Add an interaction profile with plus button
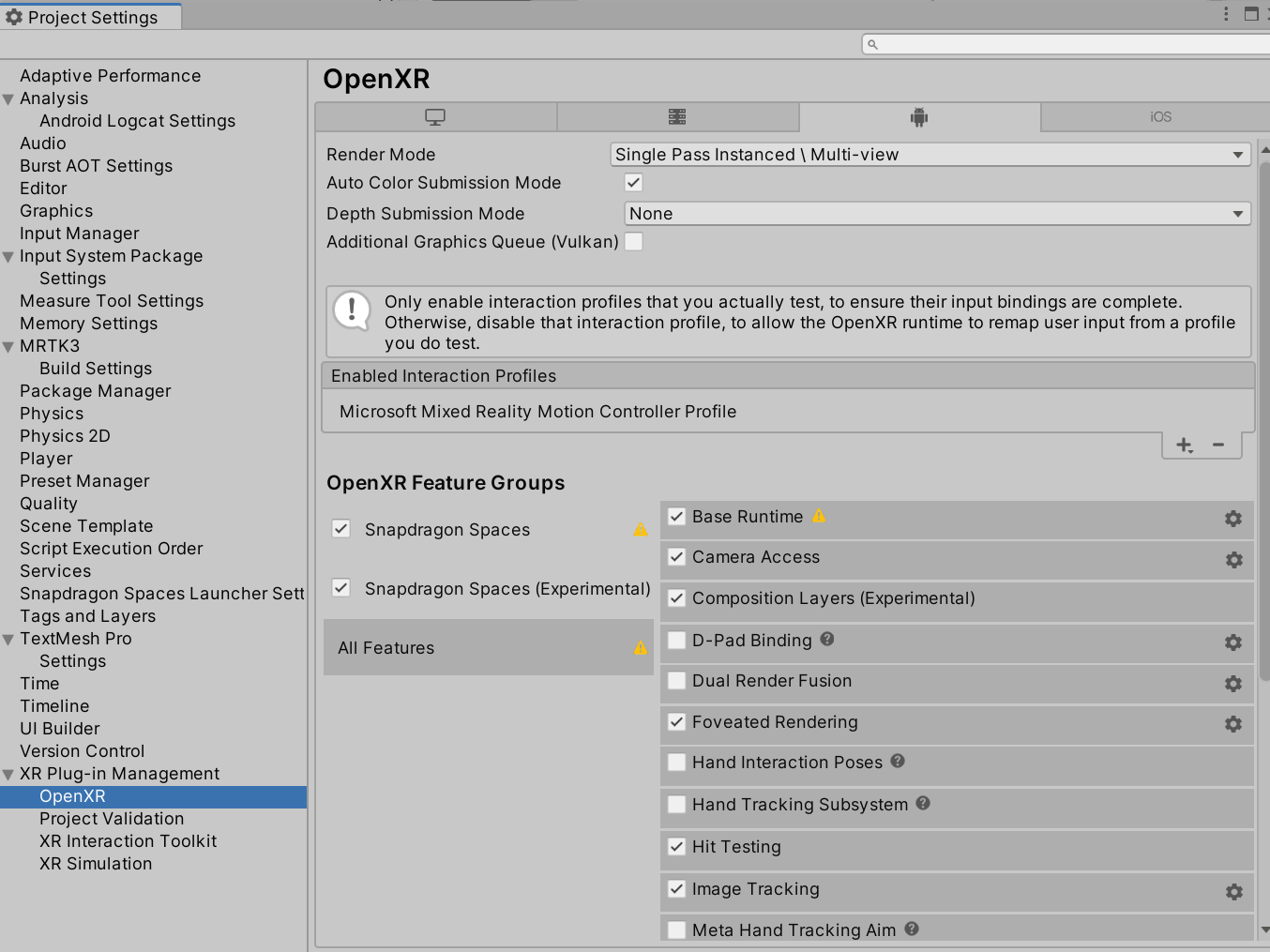The width and height of the screenshot is (1270, 952). coord(1185,446)
